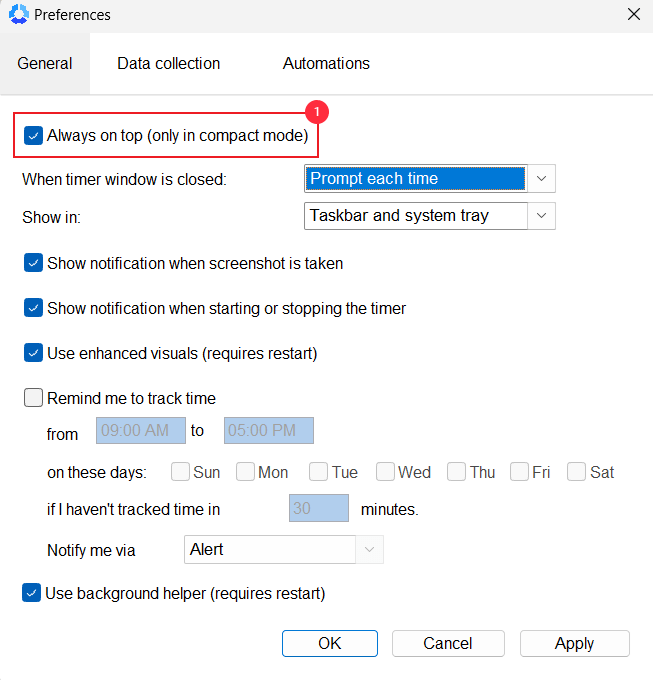Image resolution: width=653 pixels, height=694 pixels.
Task: Open the Automations tab
Action: (x=326, y=63)
